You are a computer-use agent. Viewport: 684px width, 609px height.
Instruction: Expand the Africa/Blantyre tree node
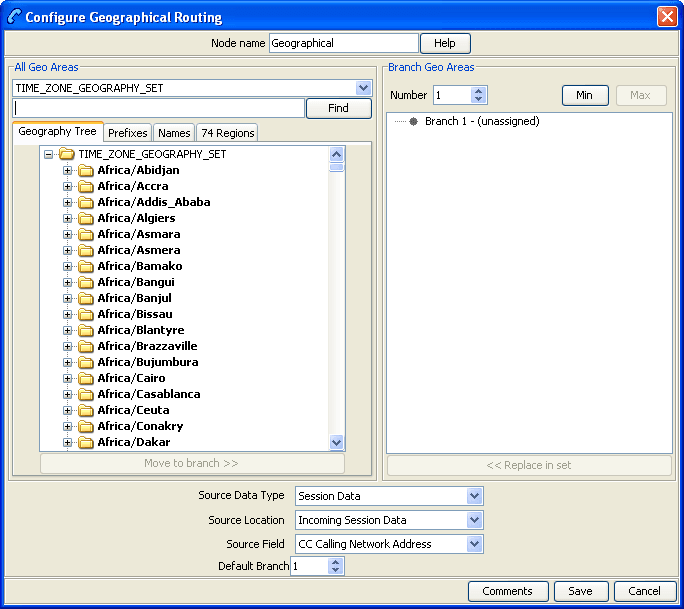(x=67, y=330)
